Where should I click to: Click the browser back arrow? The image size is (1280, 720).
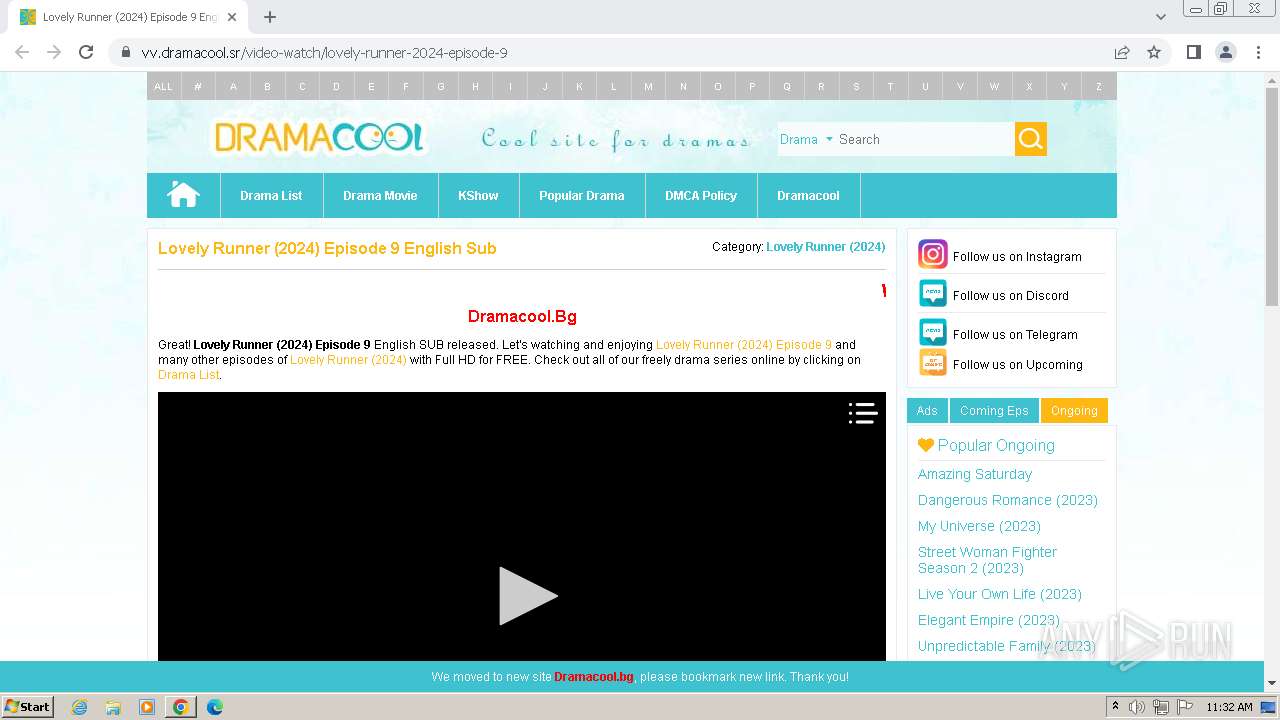pyautogui.click(x=22, y=52)
